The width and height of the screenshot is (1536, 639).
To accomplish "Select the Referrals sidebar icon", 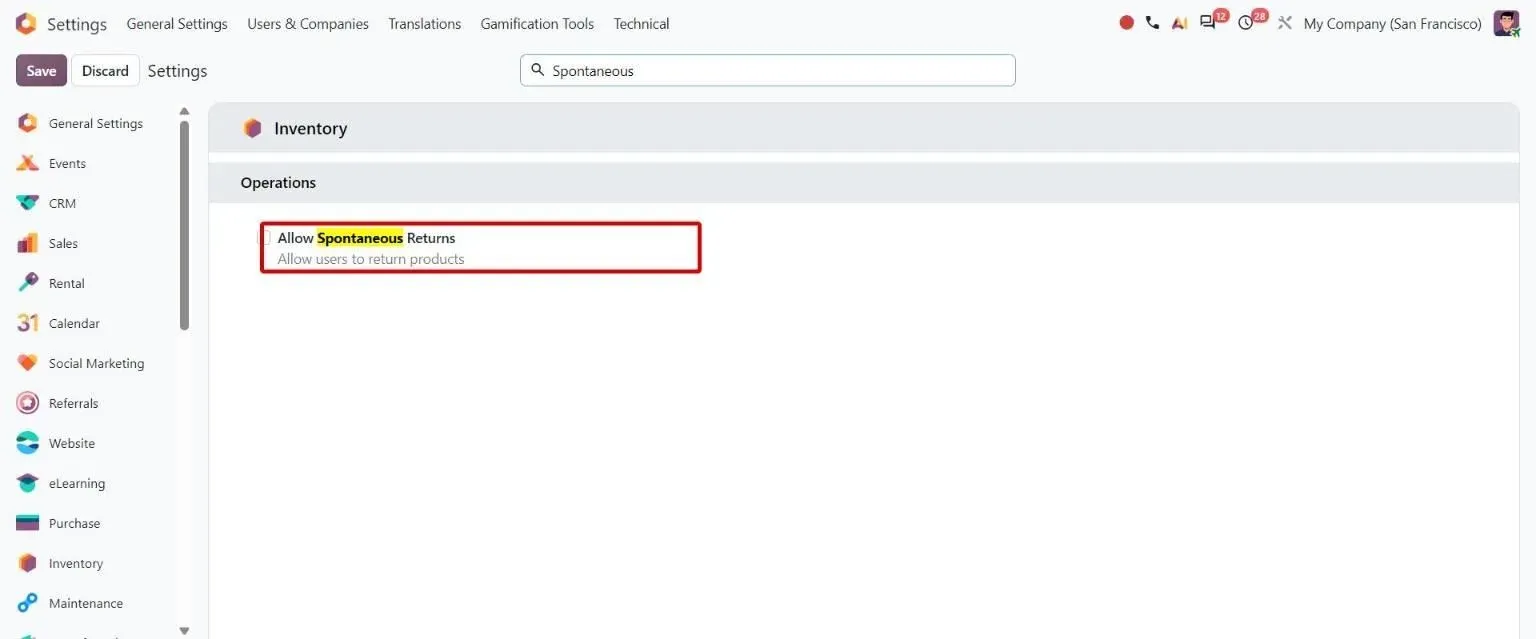I will coord(28,403).
